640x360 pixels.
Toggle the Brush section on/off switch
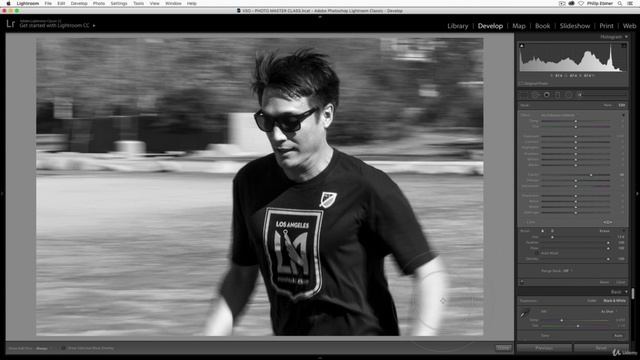(x=623, y=231)
